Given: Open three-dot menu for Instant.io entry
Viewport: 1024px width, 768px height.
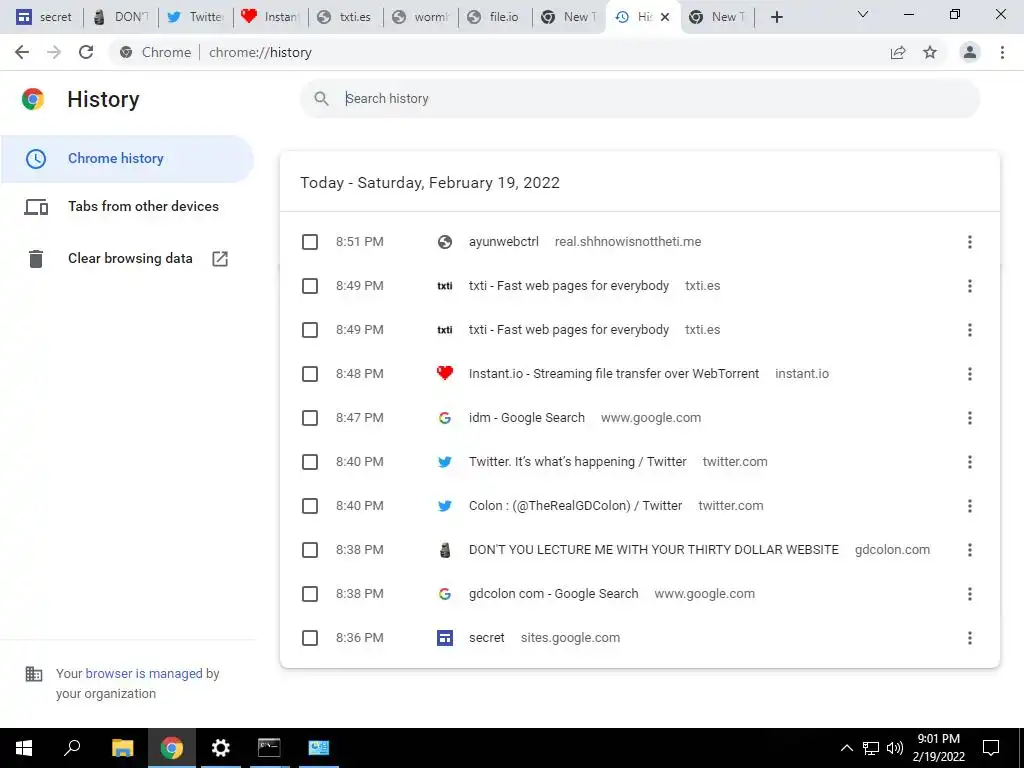Looking at the screenshot, I should tap(970, 374).
